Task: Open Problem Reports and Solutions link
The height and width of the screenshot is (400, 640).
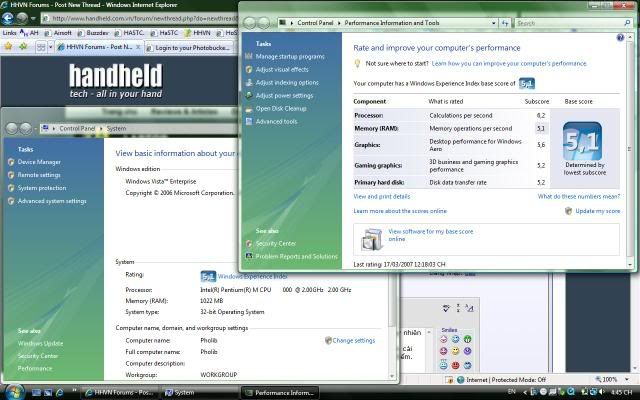Action: pos(296,256)
